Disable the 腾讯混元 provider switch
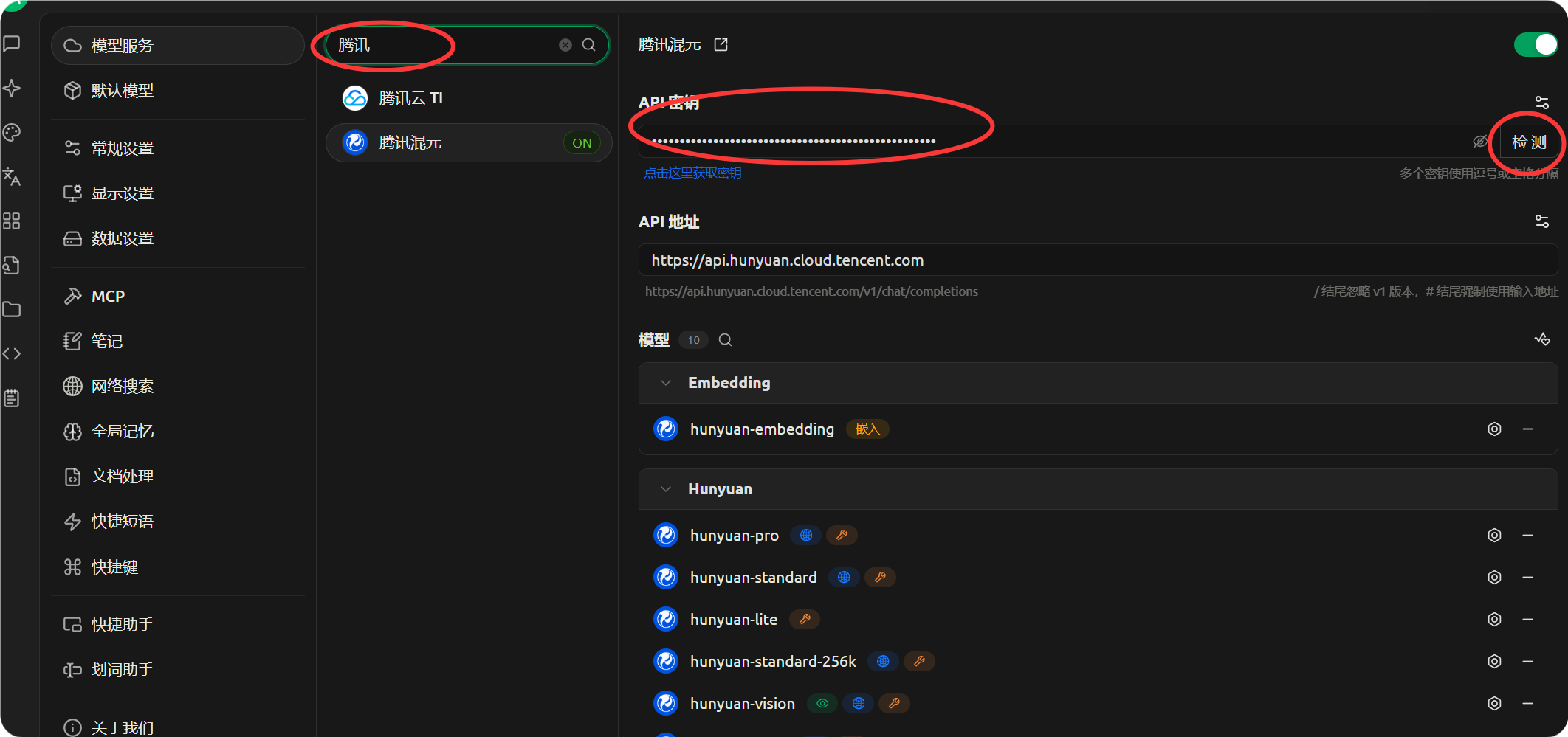Viewport: 1568px width, 737px height. [1536, 45]
